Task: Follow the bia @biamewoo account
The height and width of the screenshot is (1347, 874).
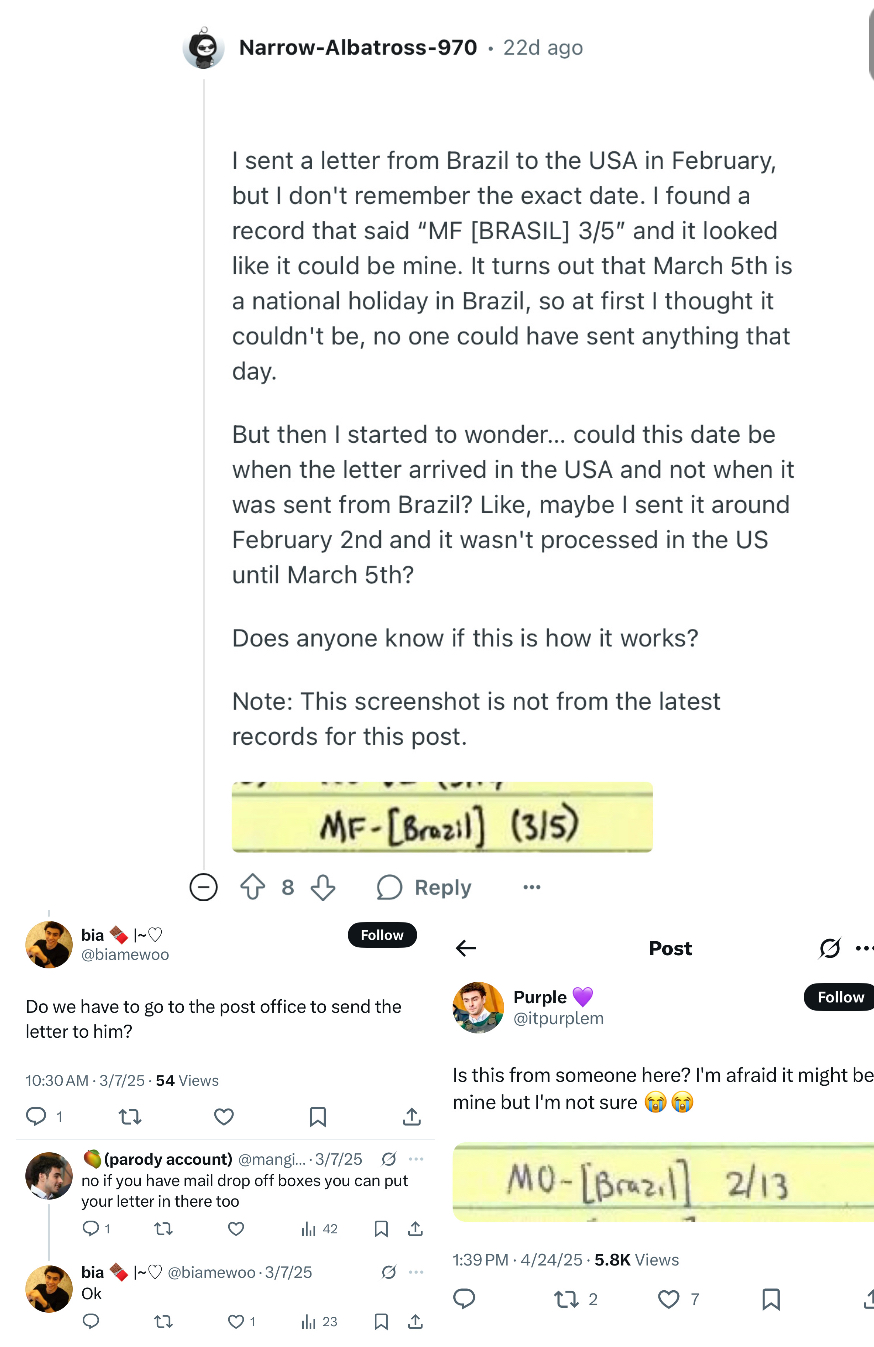Action: tap(382, 935)
